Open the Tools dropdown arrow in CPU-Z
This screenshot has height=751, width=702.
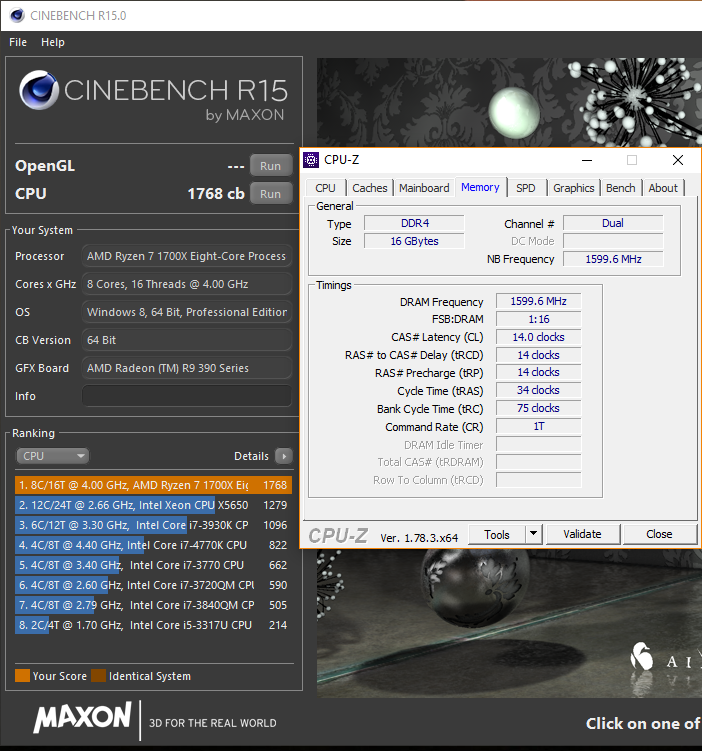(533, 535)
